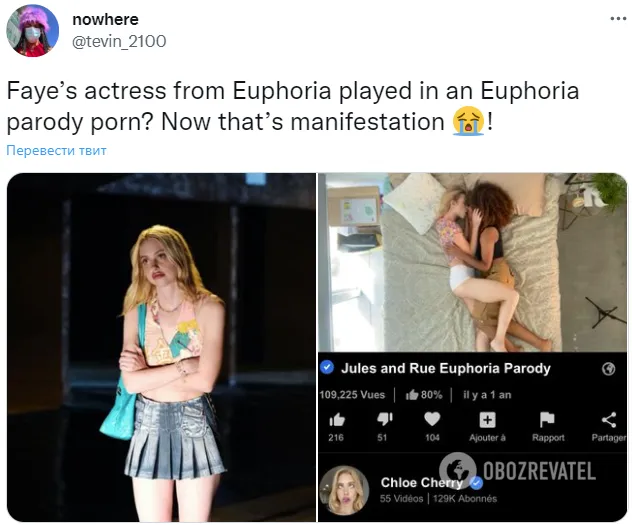Viewport: 632px width, 525px height.
Task: Click the Rapport flag icon
Action: [547, 420]
